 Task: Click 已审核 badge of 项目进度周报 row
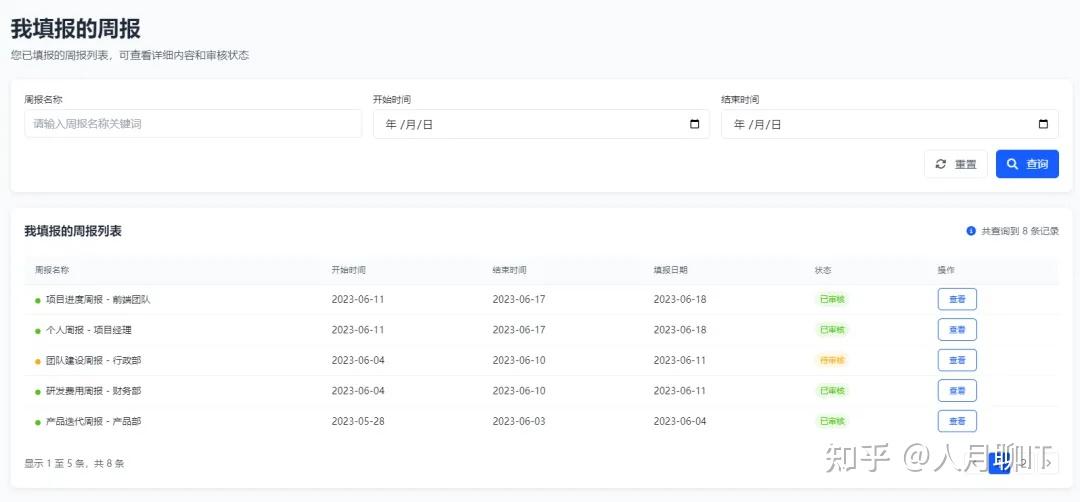(x=832, y=300)
